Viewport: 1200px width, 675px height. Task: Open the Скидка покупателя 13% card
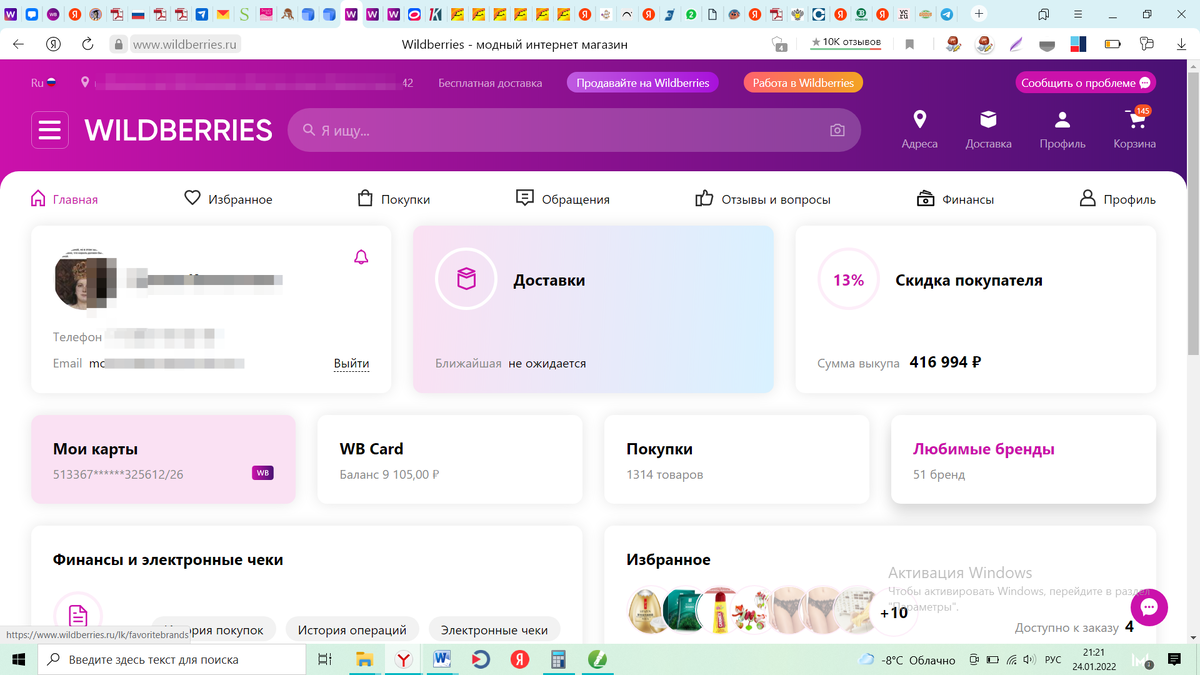pyautogui.click(x=975, y=309)
